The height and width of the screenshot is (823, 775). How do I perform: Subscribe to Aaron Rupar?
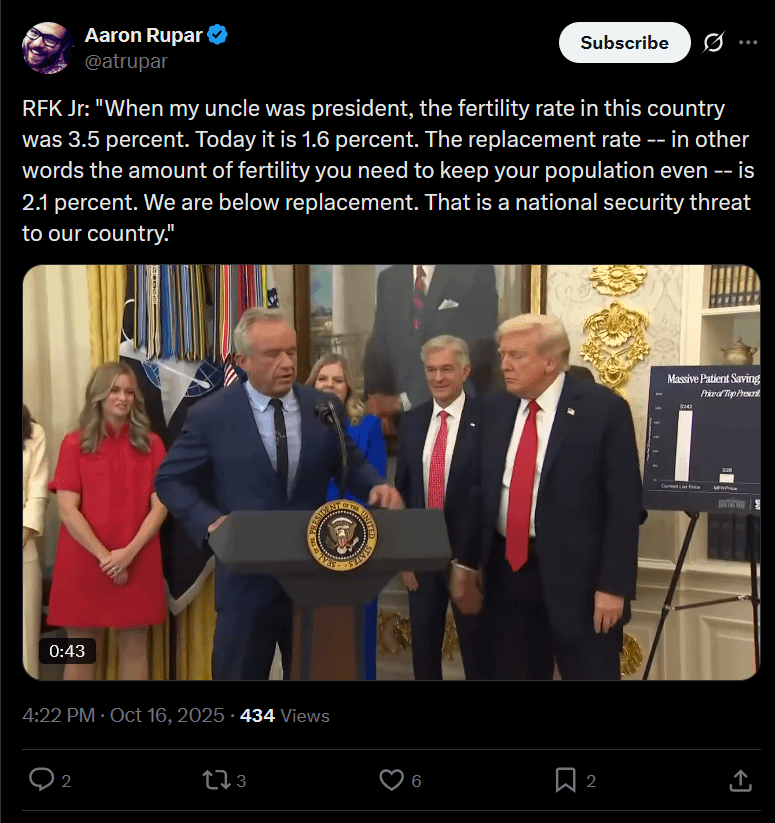pos(624,43)
